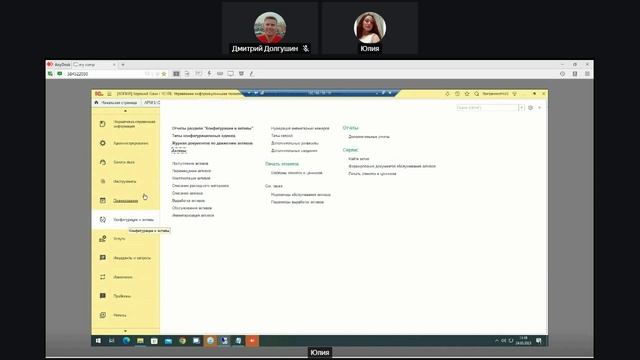Switch to the start page tab

click(x=117, y=102)
